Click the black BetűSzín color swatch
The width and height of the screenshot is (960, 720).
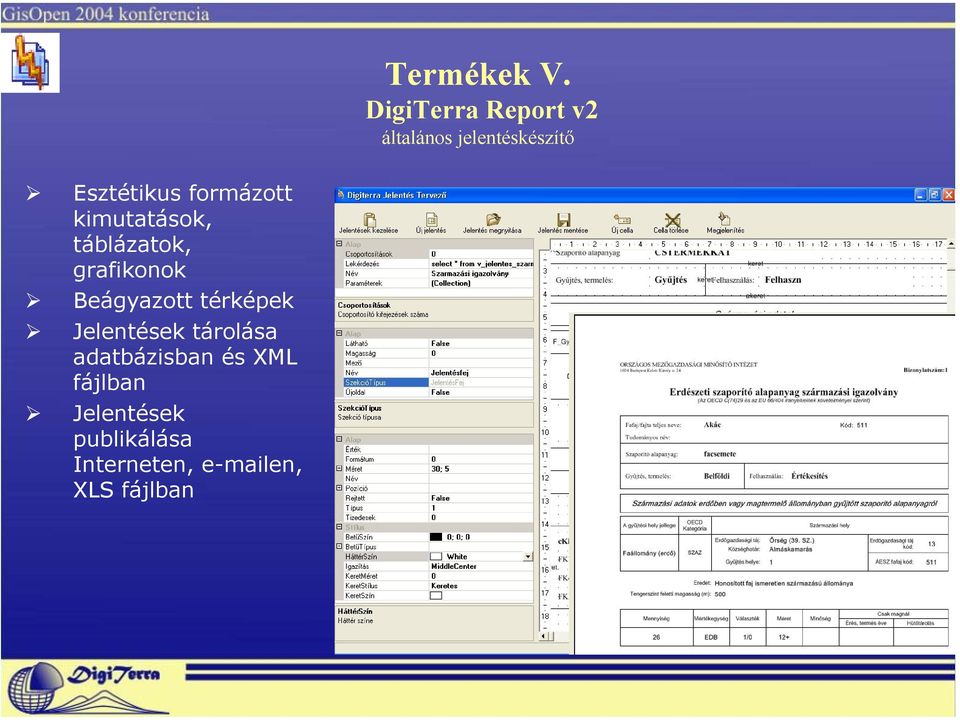[436, 537]
